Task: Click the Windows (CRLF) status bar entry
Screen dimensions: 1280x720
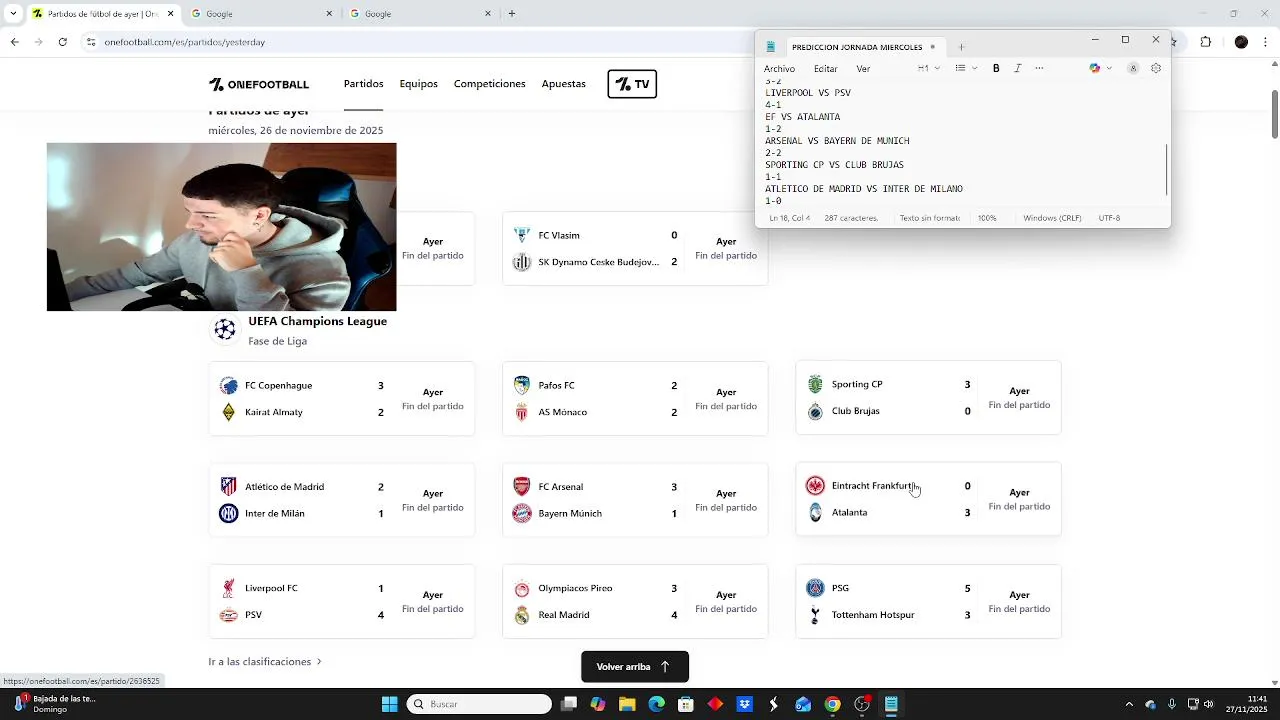Action: [x=1051, y=218]
